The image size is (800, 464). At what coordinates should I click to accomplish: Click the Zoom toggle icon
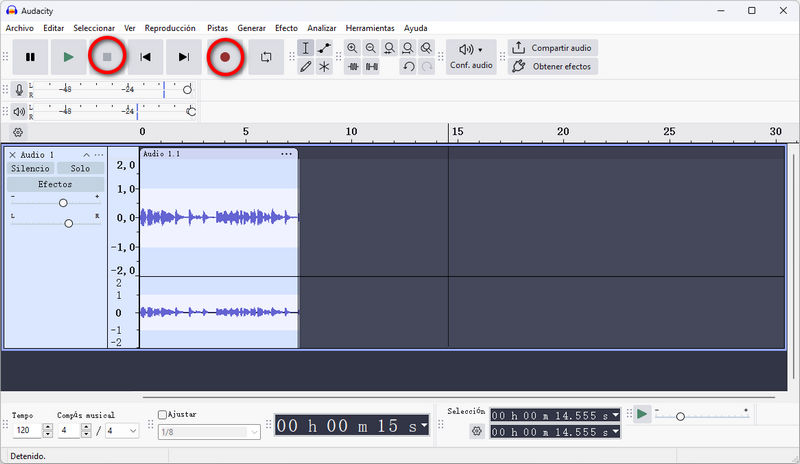[x=426, y=48]
